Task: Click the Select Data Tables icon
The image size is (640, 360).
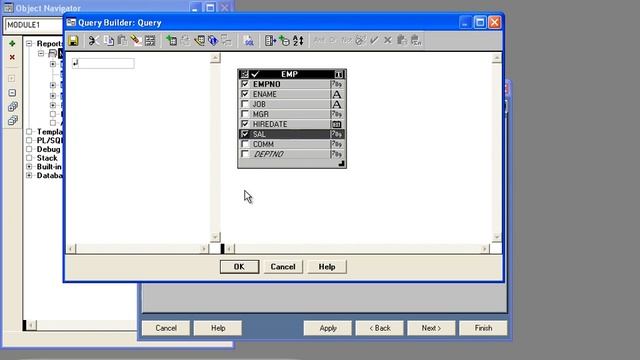Action: coord(171,40)
